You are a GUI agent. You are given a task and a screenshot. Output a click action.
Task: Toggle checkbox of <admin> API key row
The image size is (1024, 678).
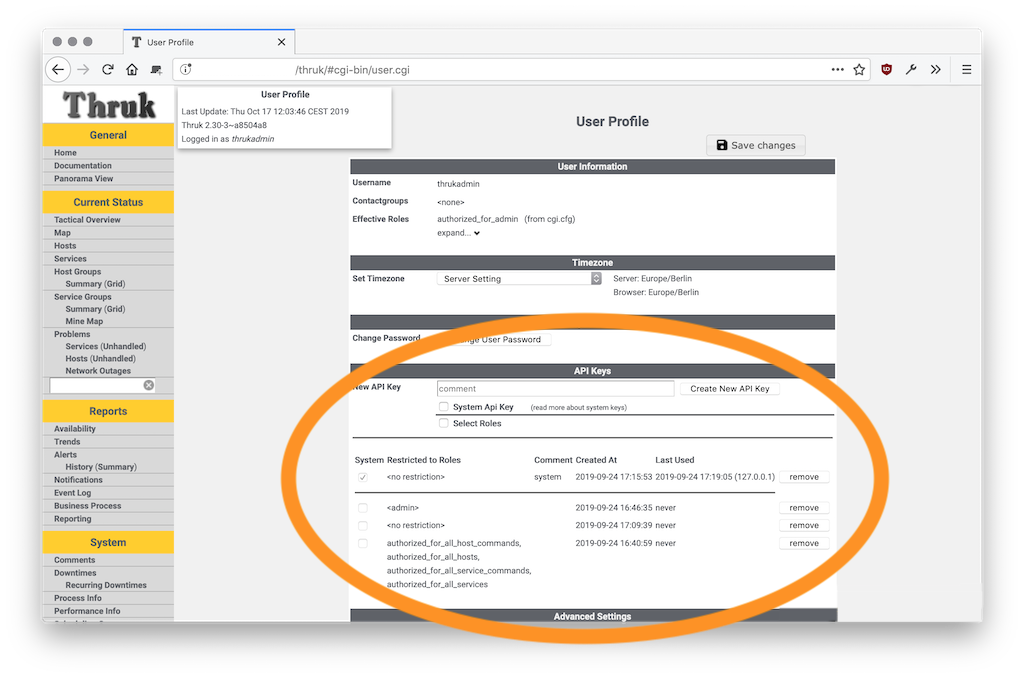362,508
